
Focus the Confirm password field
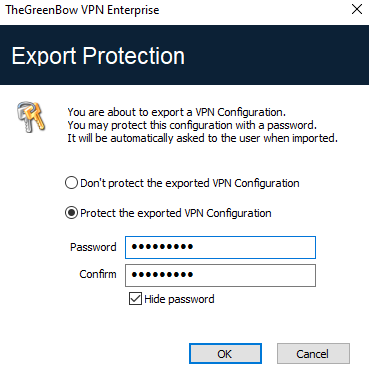tap(220, 275)
